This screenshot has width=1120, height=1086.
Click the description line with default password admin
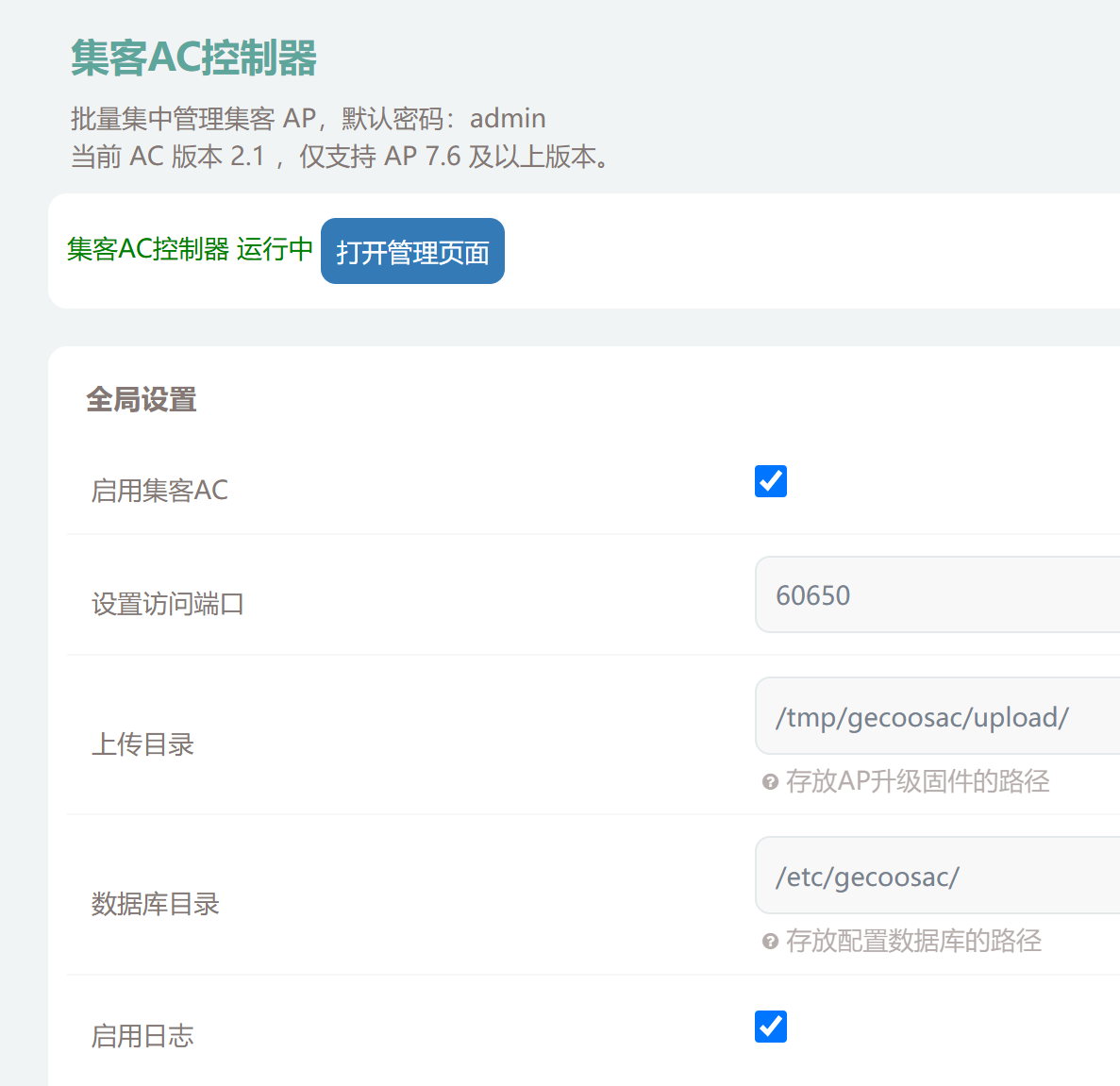tap(309, 118)
